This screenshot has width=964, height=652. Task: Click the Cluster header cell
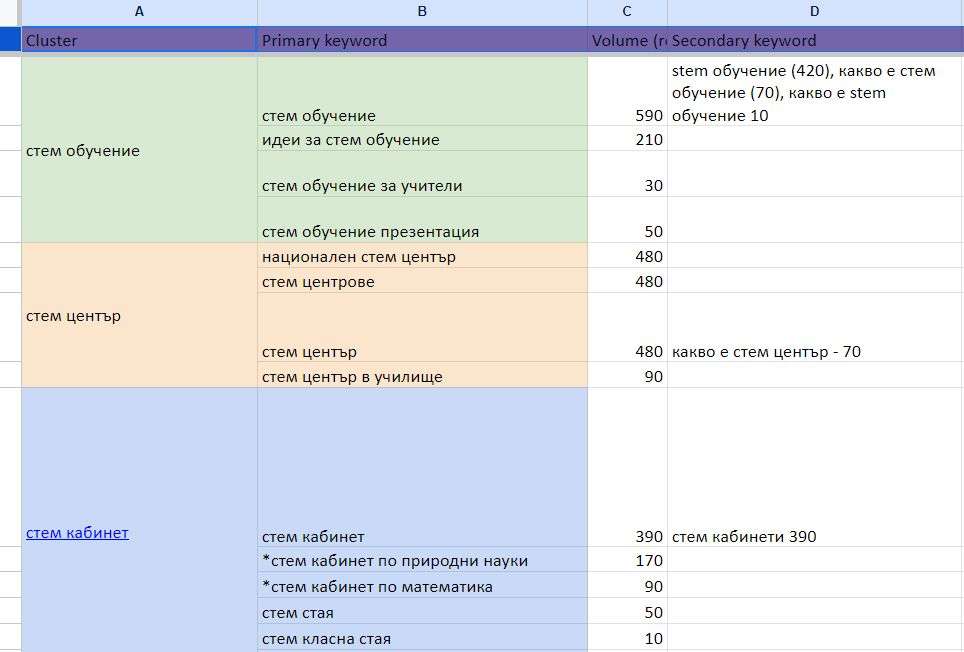(139, 41)
